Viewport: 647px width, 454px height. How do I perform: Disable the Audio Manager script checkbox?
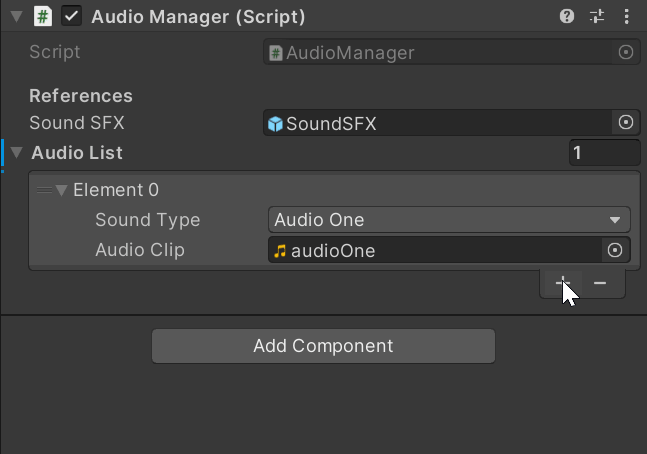(x=71, y=17)
